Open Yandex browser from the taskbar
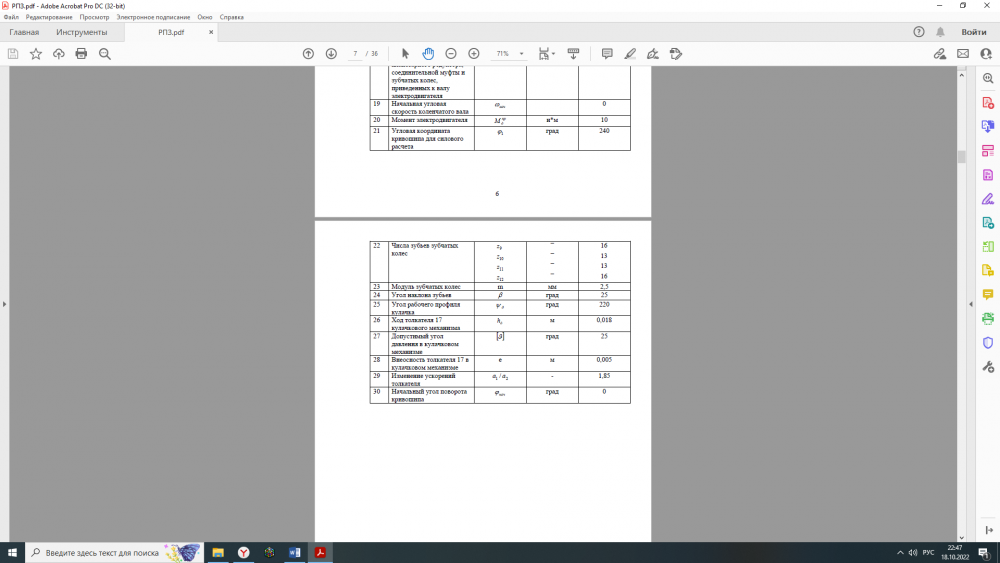The image size is (1000, 563). click(244, 553)
